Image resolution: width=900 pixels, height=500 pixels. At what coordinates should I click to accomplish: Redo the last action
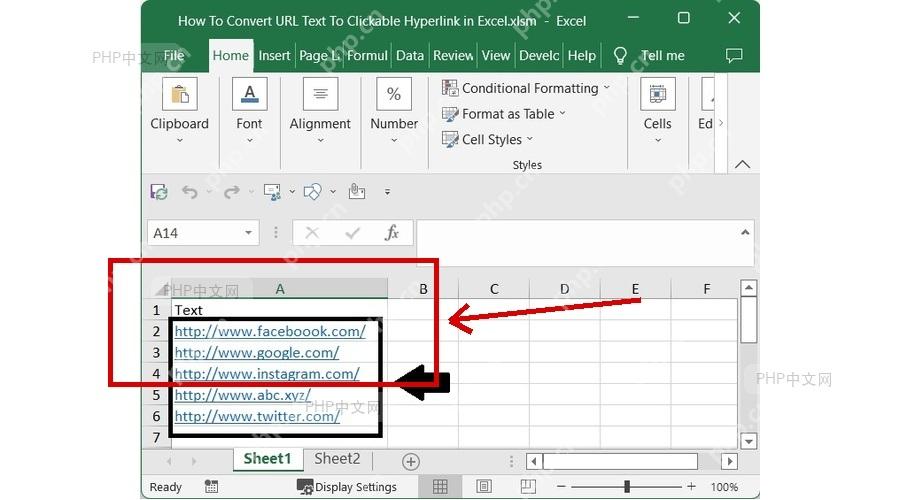coord(231,192)
